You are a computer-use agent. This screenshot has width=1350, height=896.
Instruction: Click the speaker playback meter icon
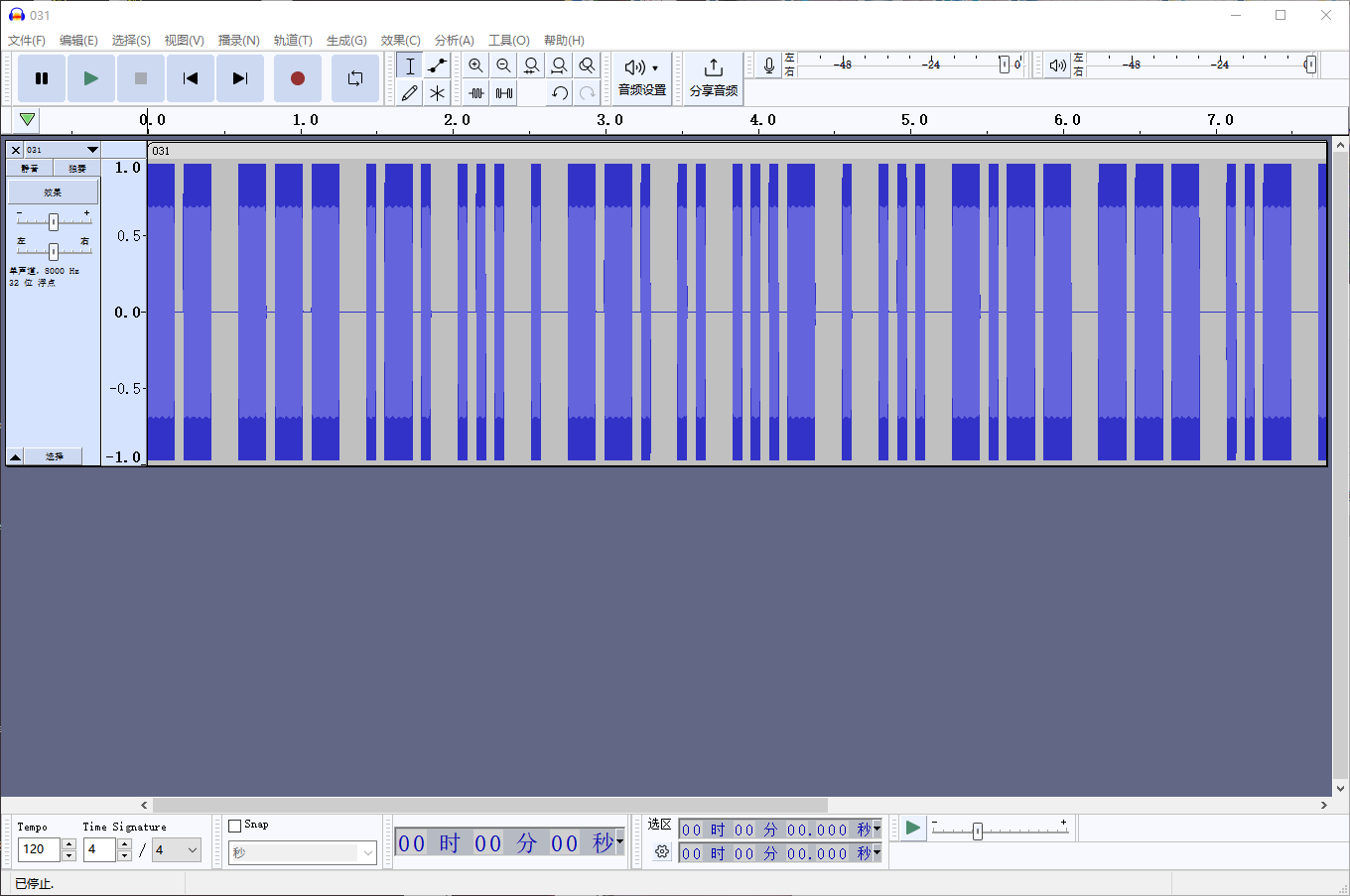pos(1057,65)
